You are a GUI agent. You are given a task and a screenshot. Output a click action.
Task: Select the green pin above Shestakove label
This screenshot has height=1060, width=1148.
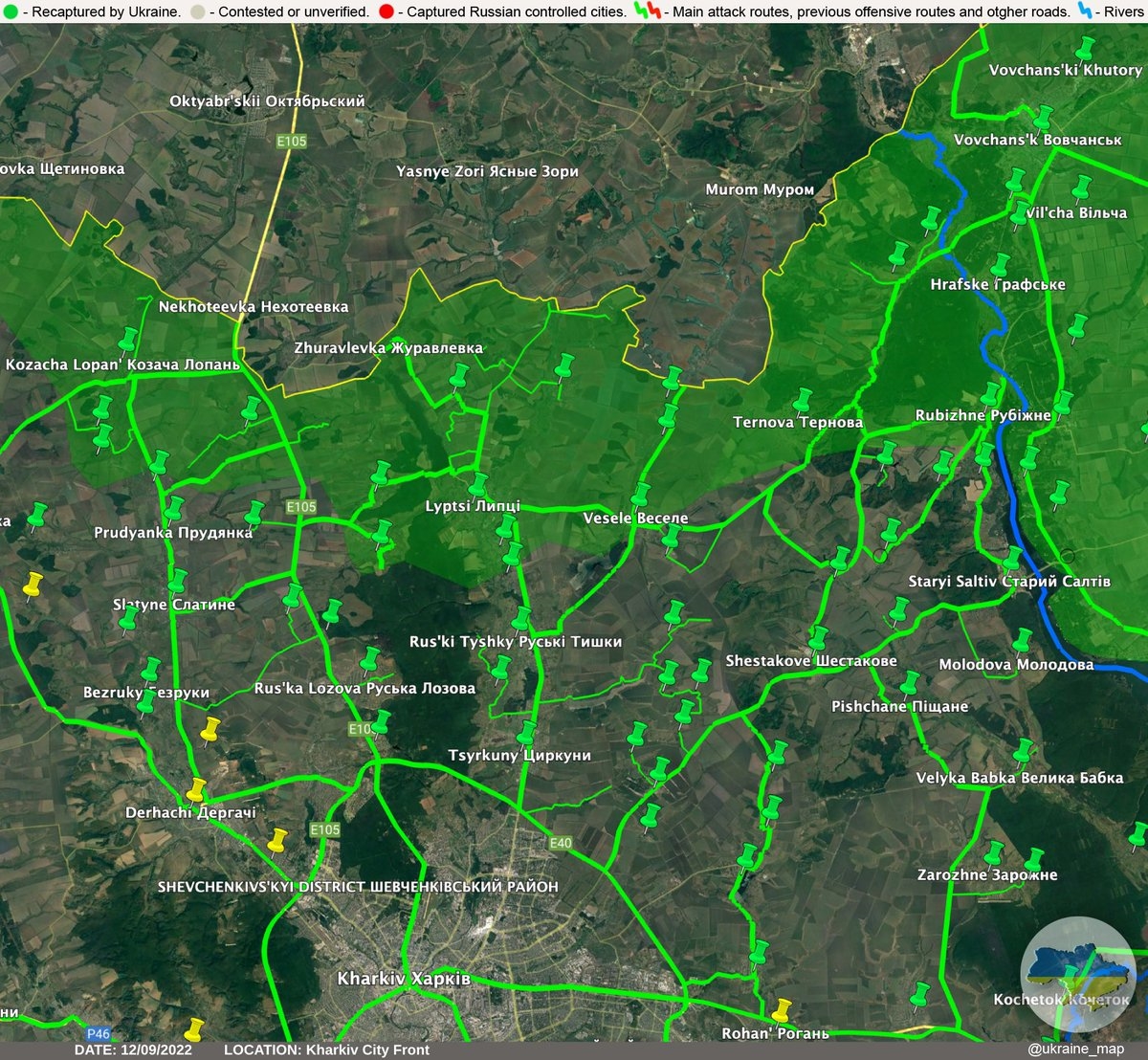point(819,637)
